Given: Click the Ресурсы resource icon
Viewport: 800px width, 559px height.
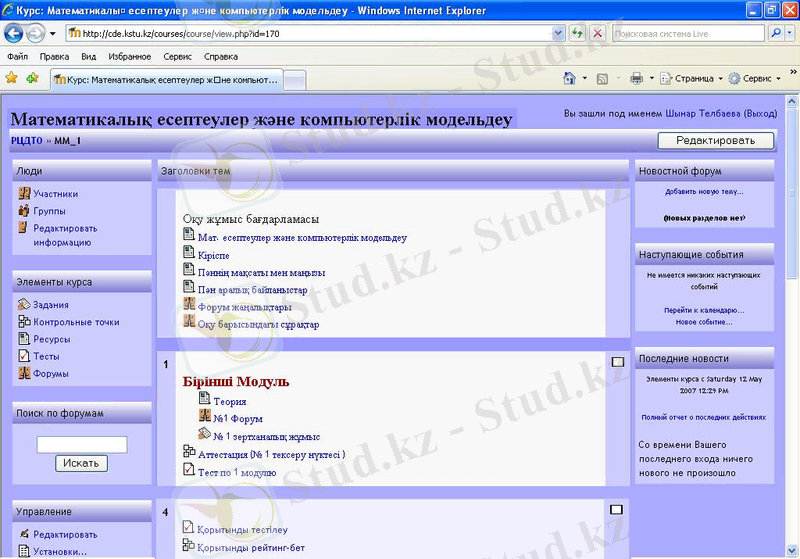Looking at the screenshot, I should click(x=24, y=339).
